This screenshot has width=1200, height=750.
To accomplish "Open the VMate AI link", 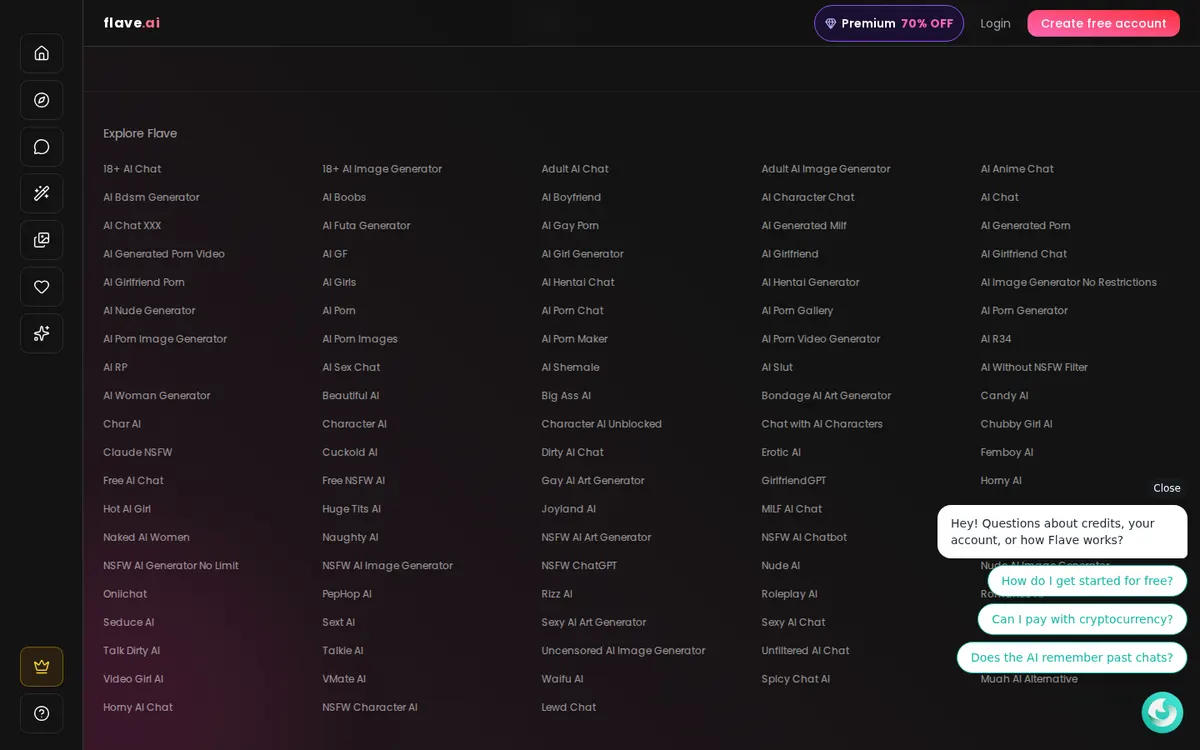I will [344, 679].
